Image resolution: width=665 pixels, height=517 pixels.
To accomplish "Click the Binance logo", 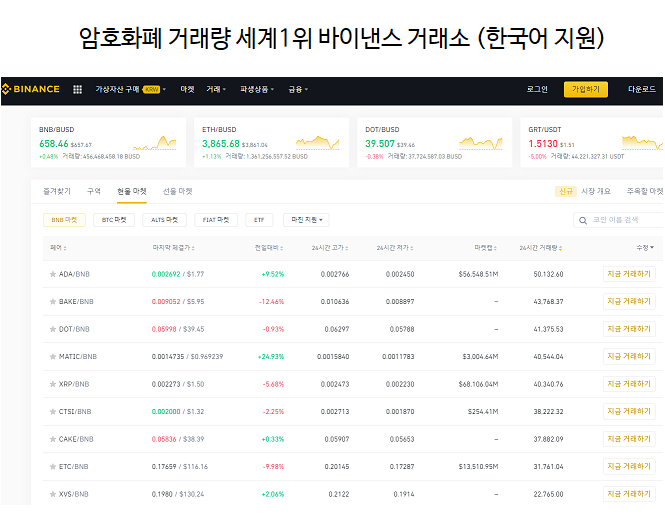I will pyautogui.click(x=31, y=89).
